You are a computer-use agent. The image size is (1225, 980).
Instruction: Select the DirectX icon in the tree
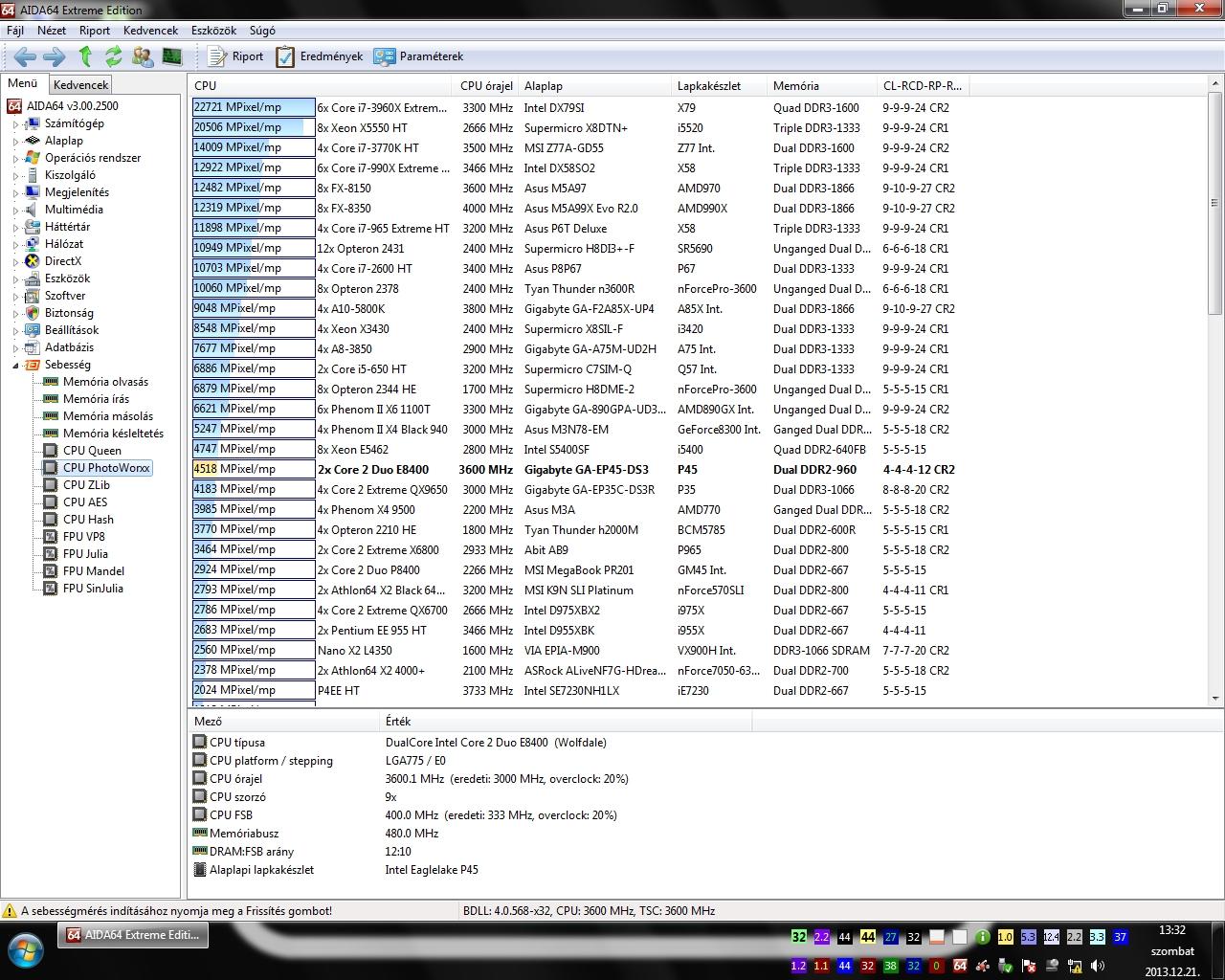coord(33,261)
